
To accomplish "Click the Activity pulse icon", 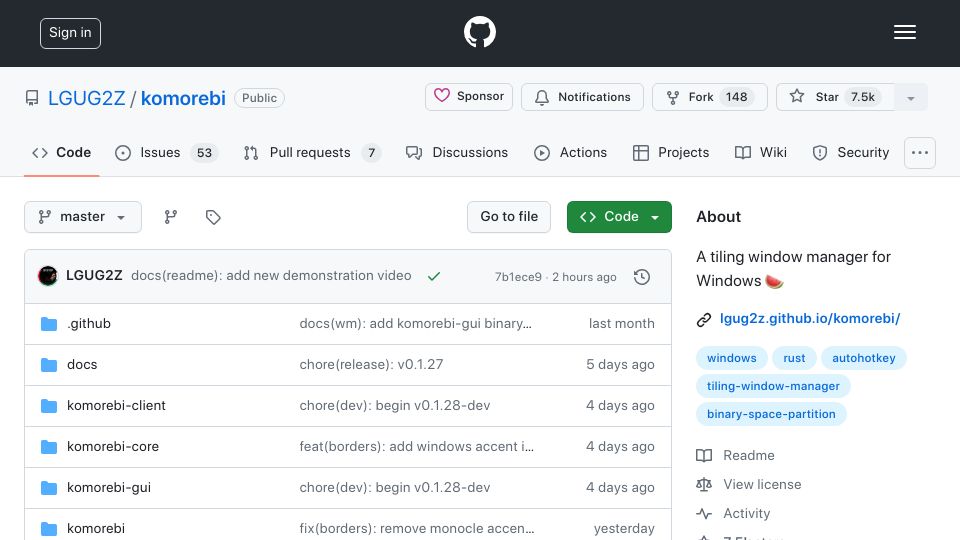I will (704, 514).
